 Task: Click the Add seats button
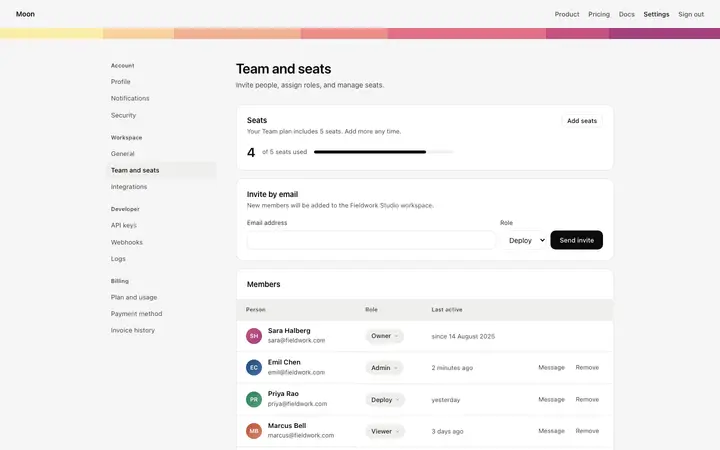(582, 121)
